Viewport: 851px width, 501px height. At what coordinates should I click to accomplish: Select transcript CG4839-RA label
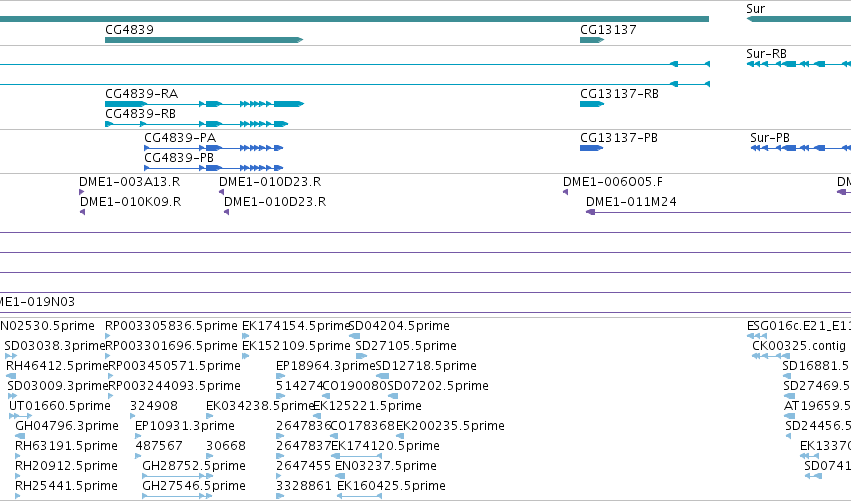point(142,94)
